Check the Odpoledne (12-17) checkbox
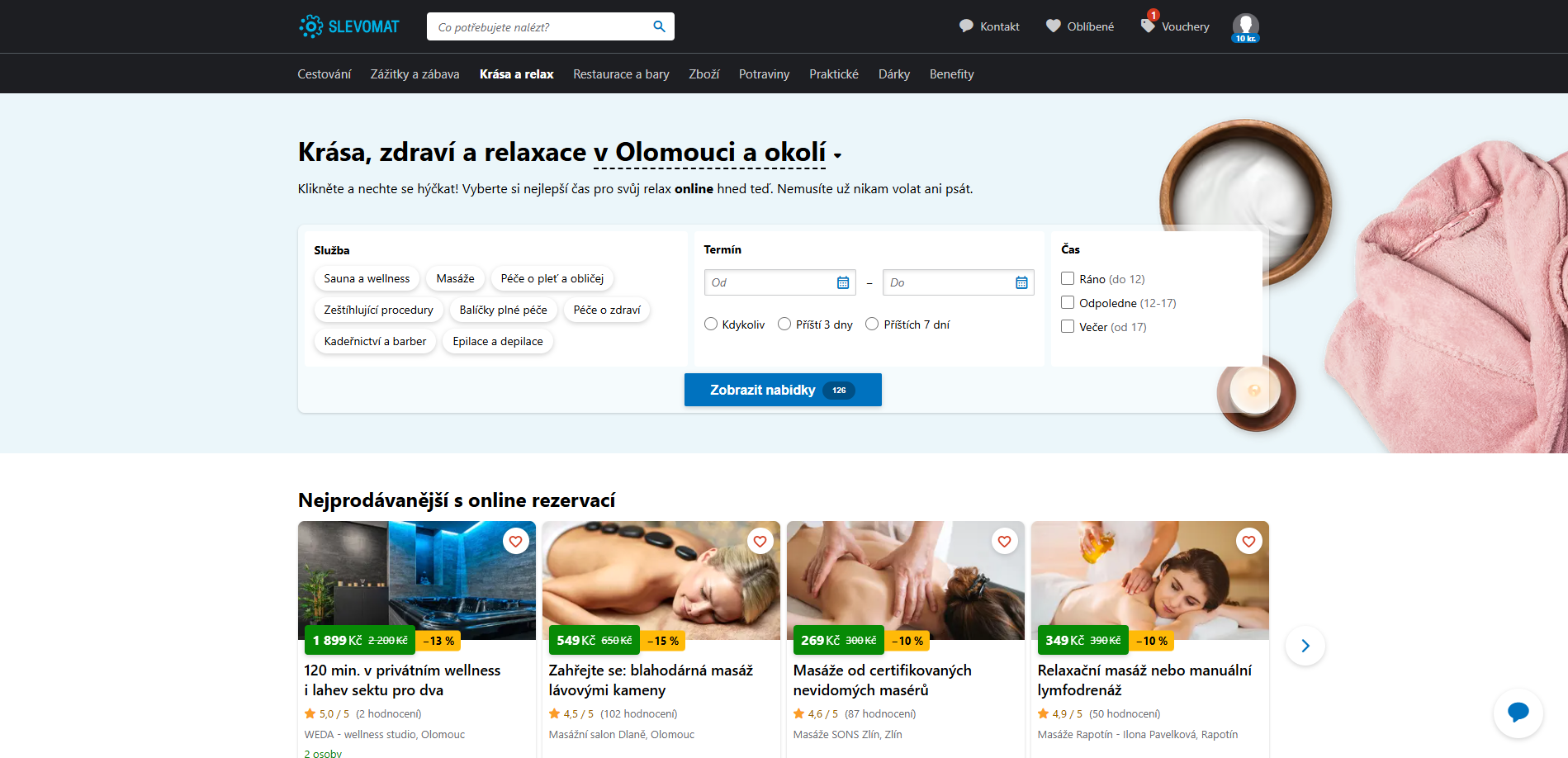Viewport: 1568px width, 758px height. (1068, 303)
